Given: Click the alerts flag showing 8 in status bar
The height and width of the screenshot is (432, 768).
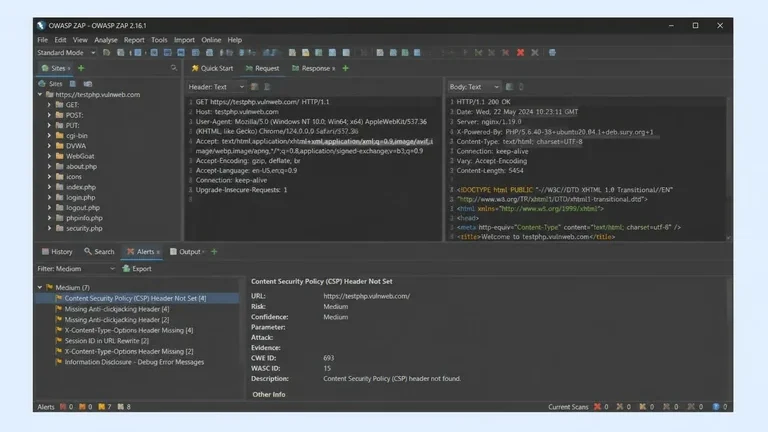Looking at the screenshot, I should point(120,407).
